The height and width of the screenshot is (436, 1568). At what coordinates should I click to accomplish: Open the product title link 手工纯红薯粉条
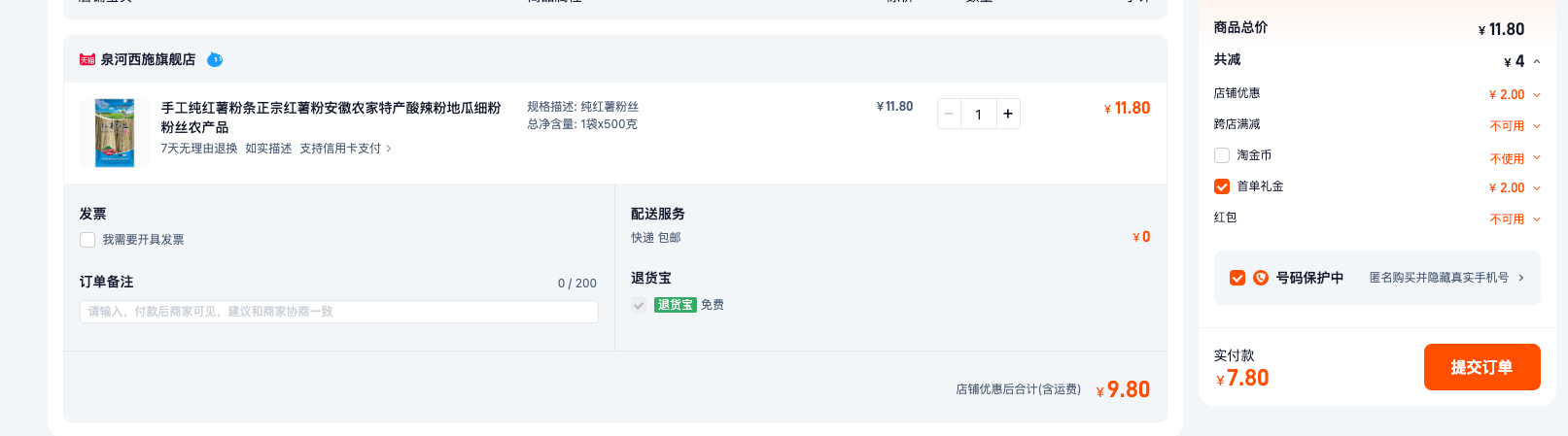pos(331,117)
